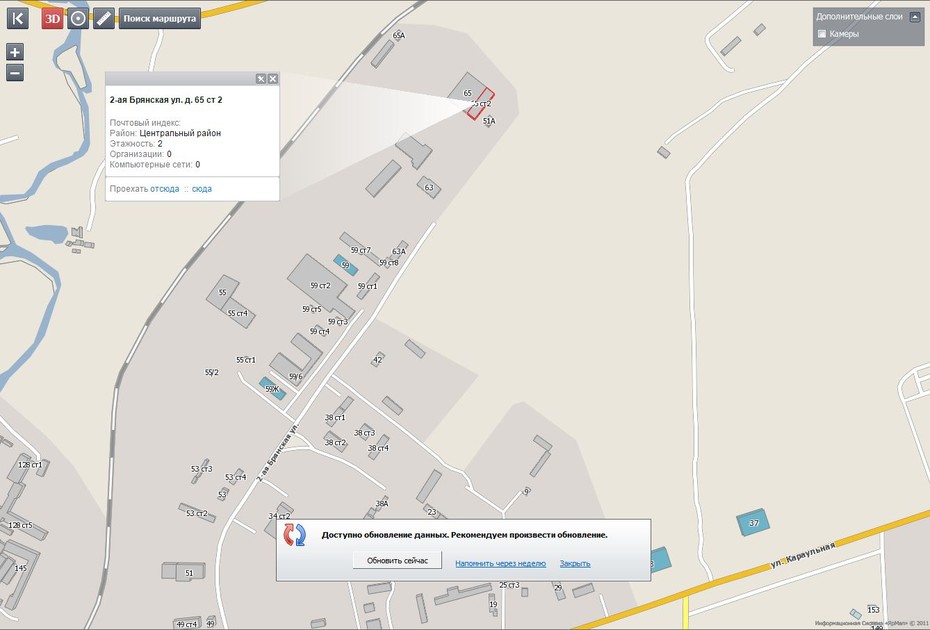Click the building label 38 ст4
930x630 pixels.
coord(378,448)
